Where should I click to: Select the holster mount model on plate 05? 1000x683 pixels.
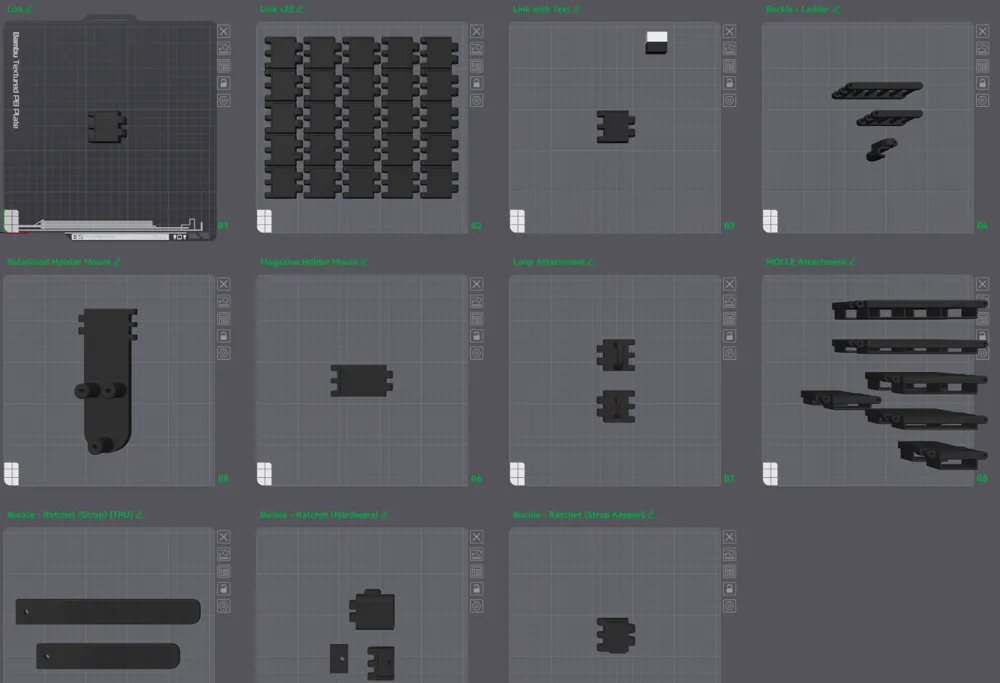(107, 381)
